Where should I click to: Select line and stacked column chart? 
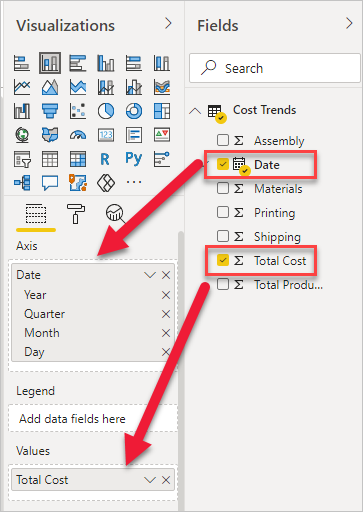point(106,87)
